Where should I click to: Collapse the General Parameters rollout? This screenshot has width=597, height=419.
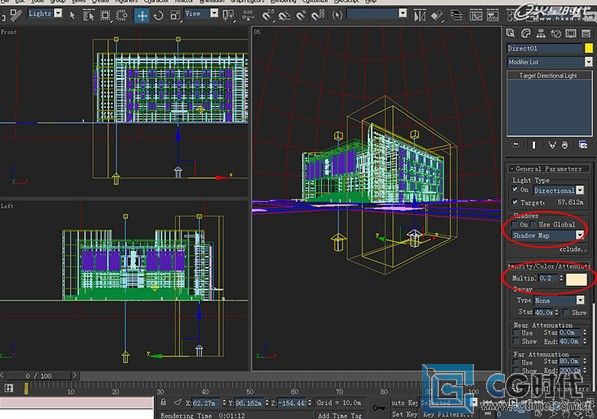(548, 168)
